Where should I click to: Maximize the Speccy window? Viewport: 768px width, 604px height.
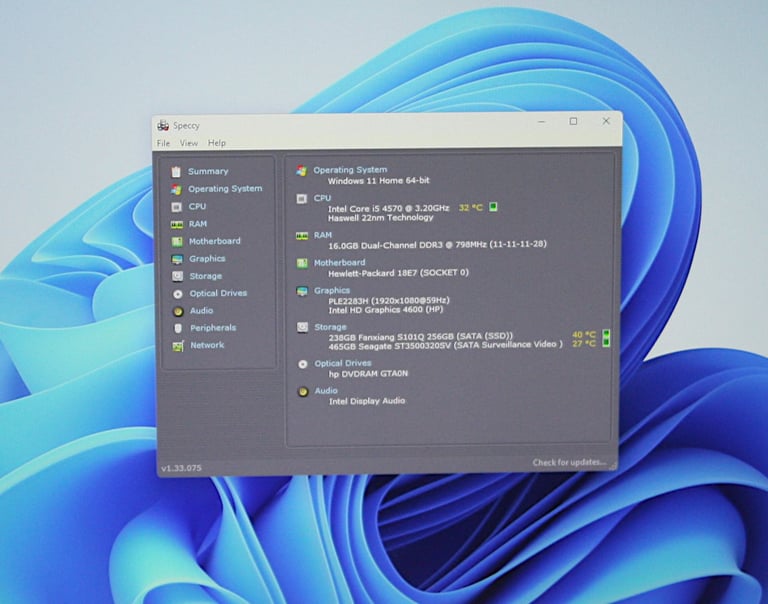[x=574, y=121]
